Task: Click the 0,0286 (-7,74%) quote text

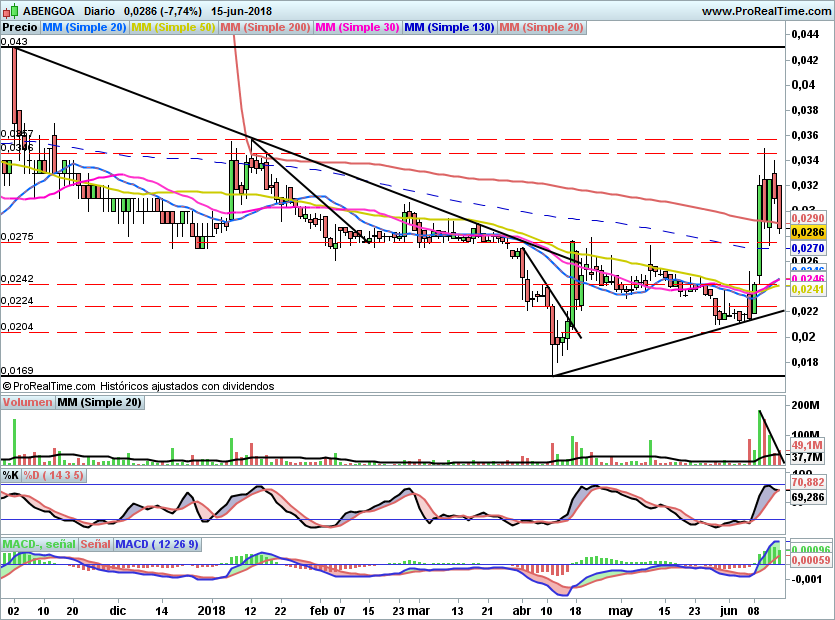Action: tap(162, 11)
